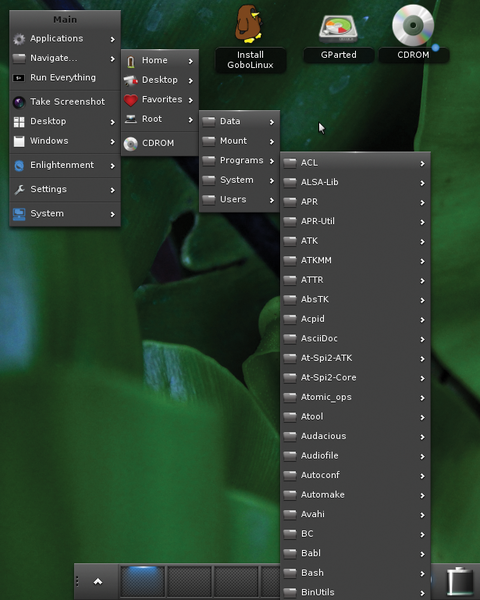
Task: Select the Home entry in Navigate submenu
Action: (x=160, y=61)
